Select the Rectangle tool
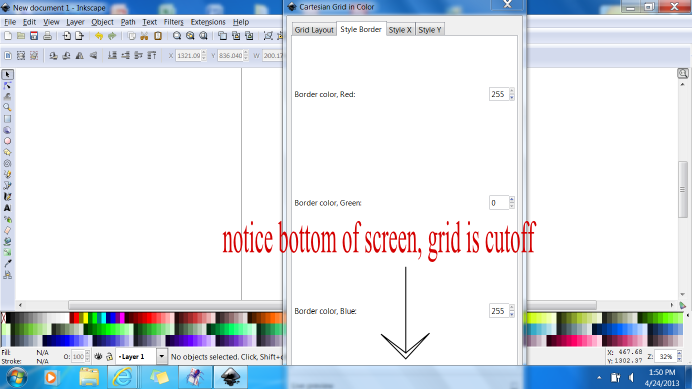 coord(8,119)
